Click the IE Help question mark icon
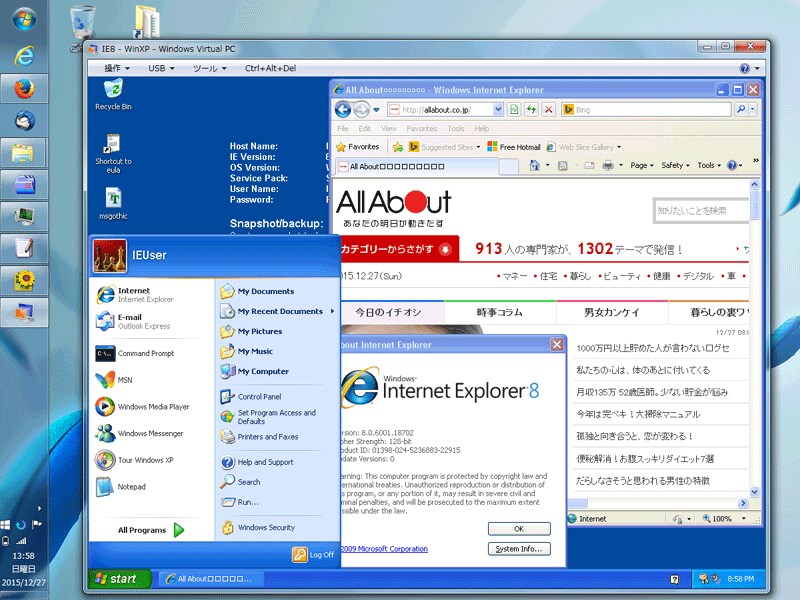 (732, 165)
